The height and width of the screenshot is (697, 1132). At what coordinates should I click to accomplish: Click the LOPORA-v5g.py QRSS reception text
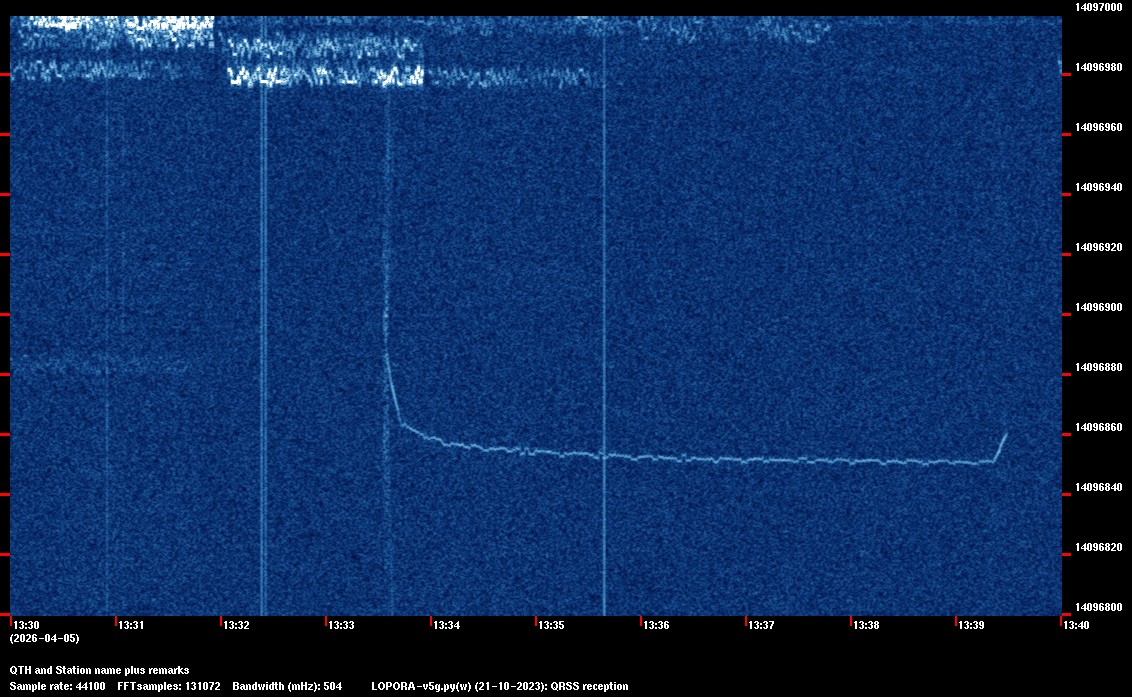point(499,686)
